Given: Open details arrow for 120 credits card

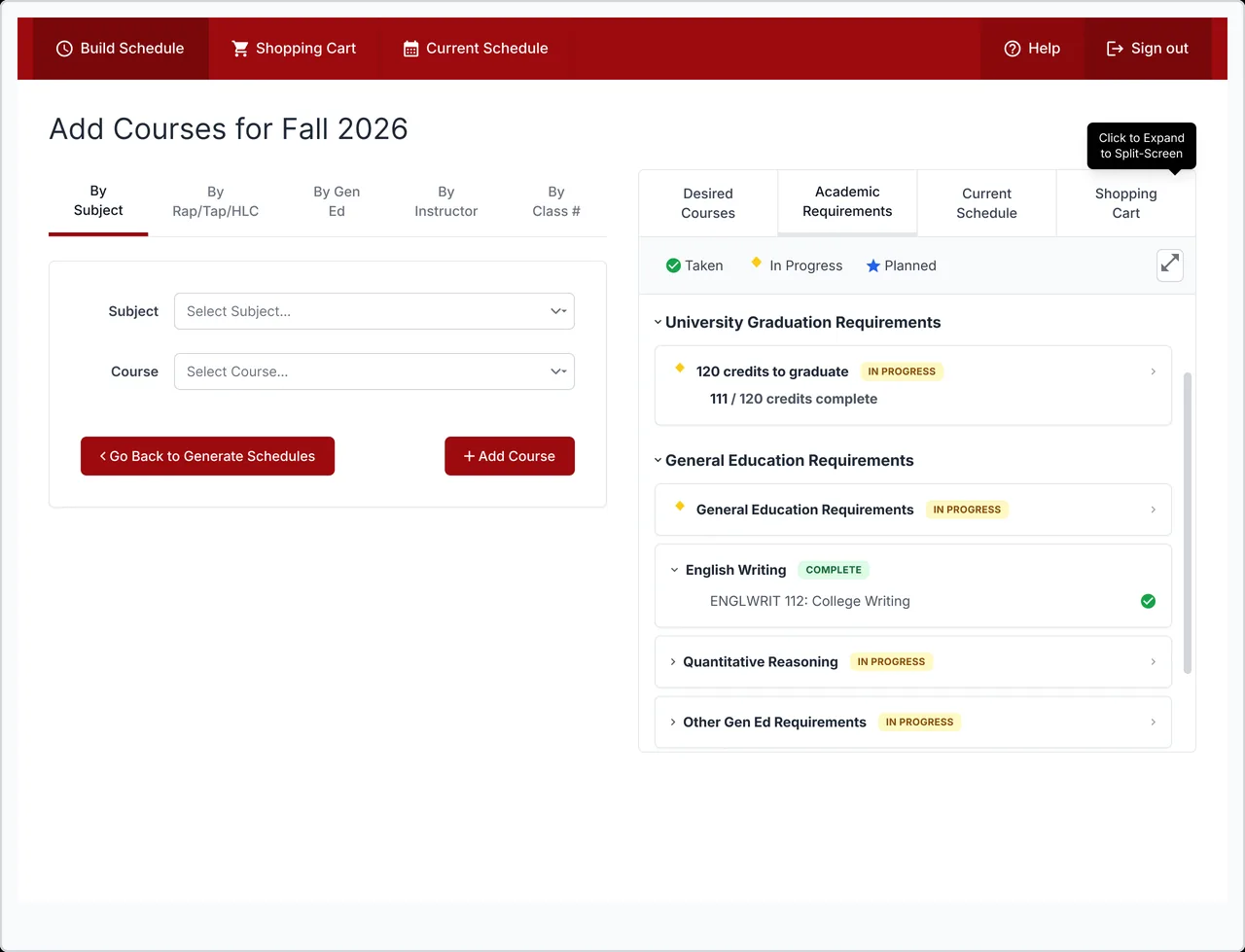Looking at the screenshot, I should tap(1154, 371).
